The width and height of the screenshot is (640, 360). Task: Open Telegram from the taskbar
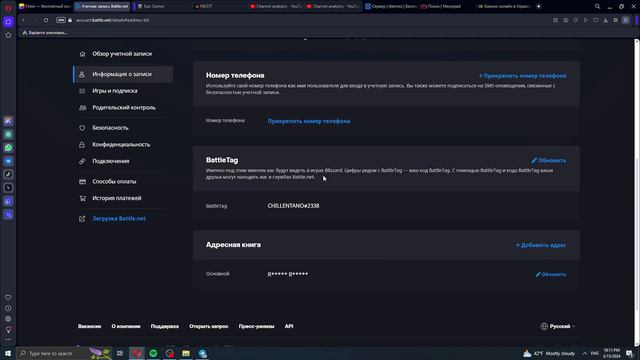point(202,353)
